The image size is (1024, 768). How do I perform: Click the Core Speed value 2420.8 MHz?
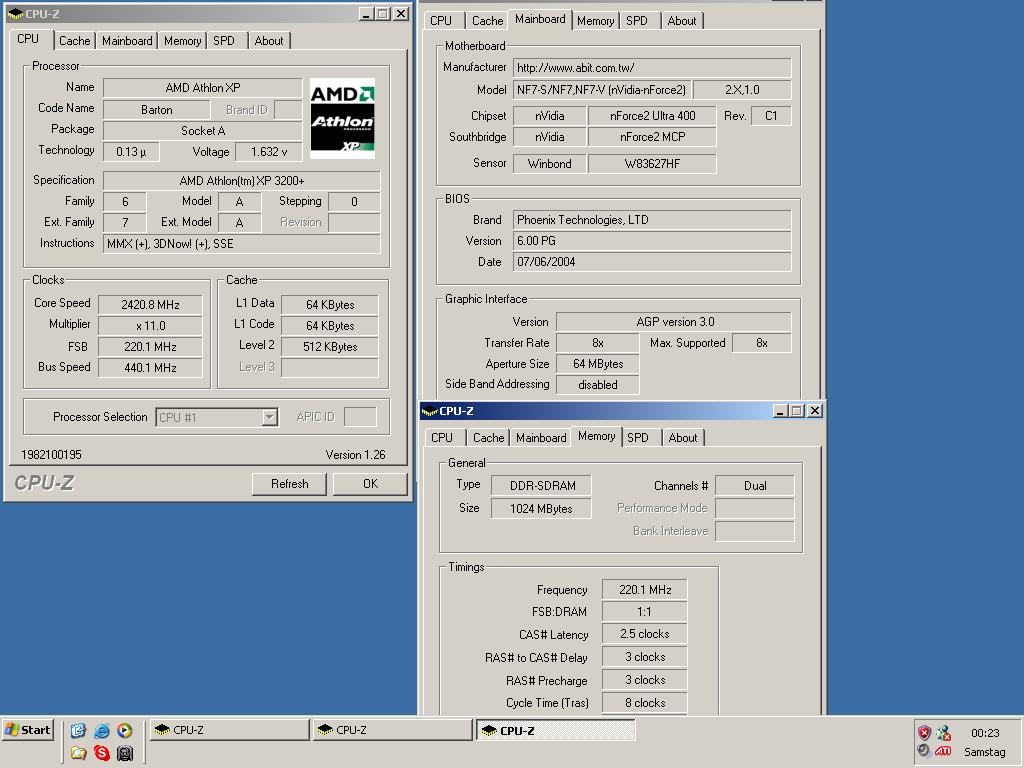(x=150, y=305)
